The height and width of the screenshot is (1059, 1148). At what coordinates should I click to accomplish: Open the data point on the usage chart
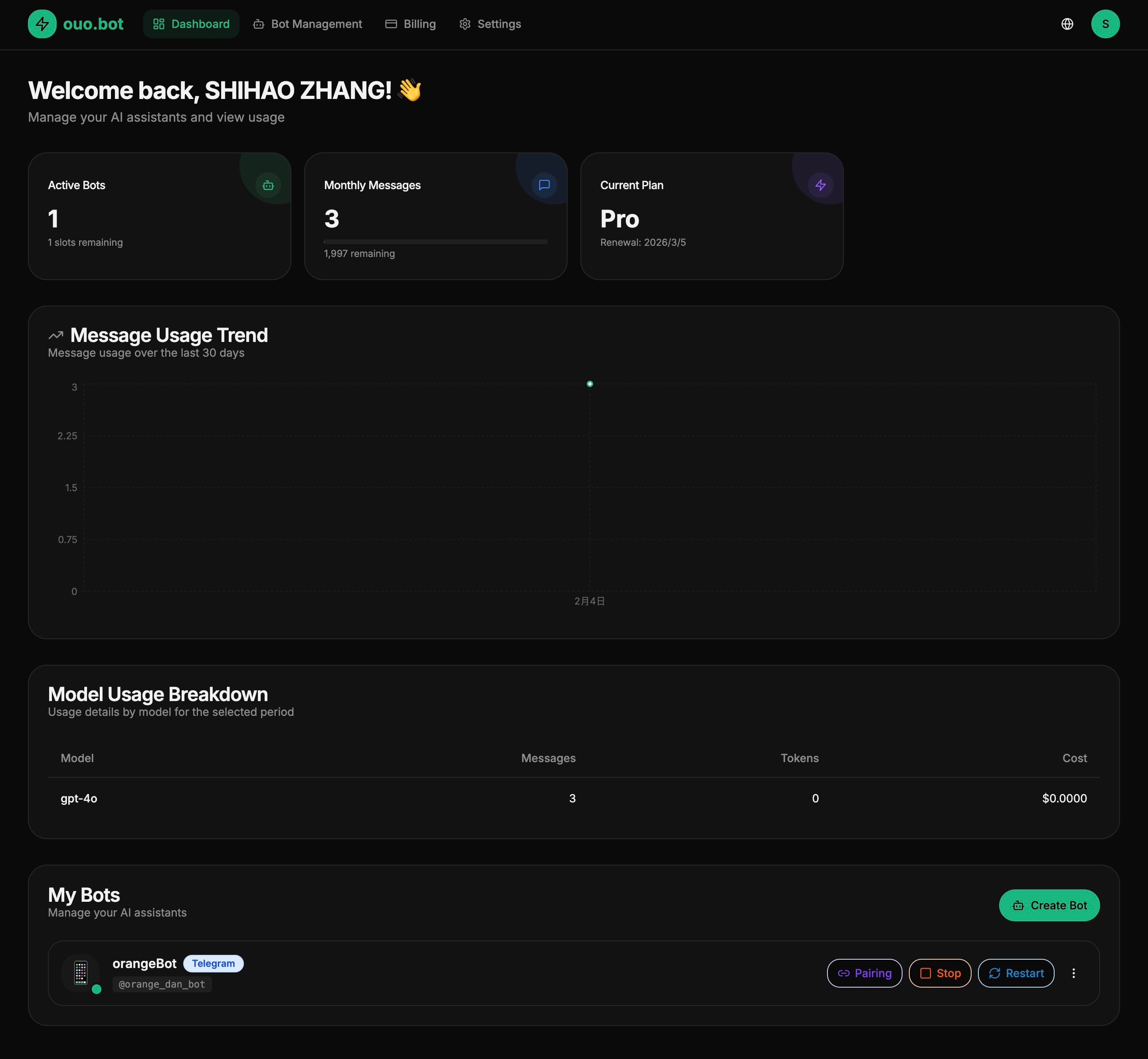click(590, 383)
